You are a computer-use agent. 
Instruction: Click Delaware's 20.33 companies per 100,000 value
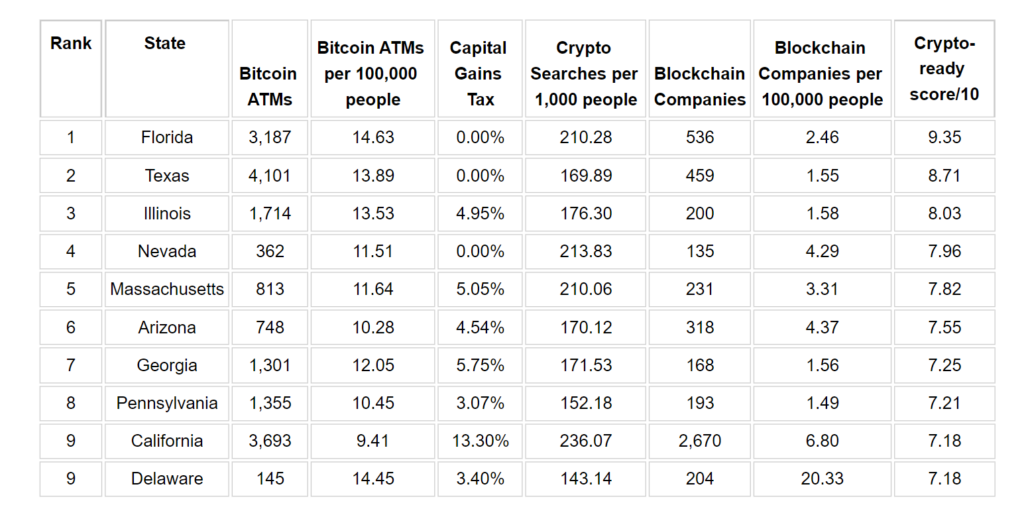point(822,478)
